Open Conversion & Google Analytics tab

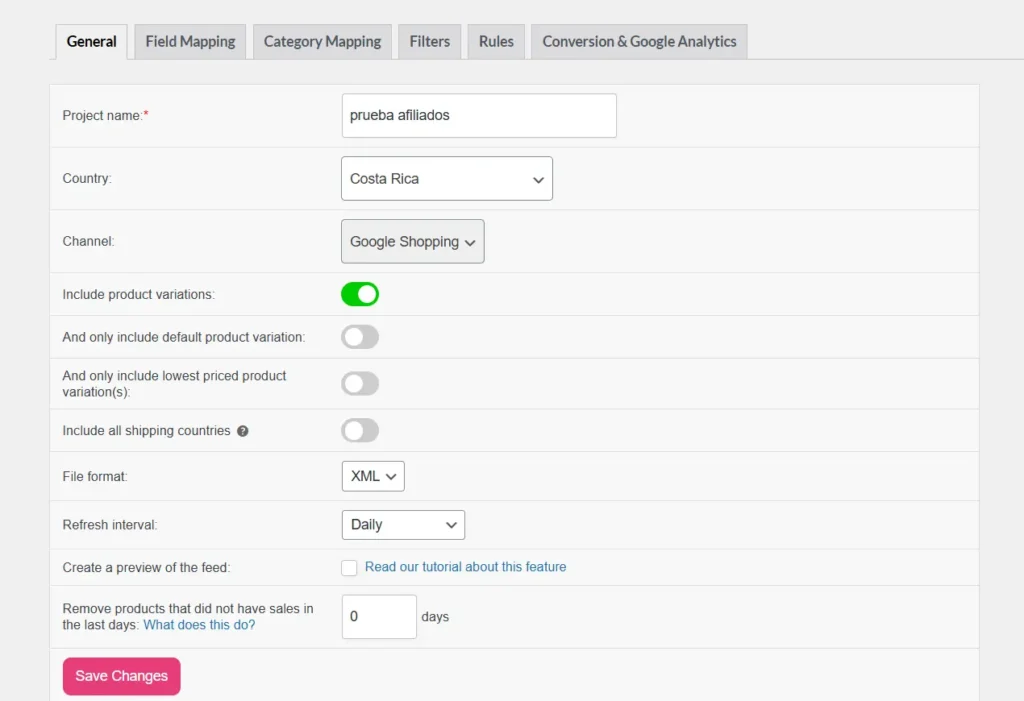[x=639, y=42]
